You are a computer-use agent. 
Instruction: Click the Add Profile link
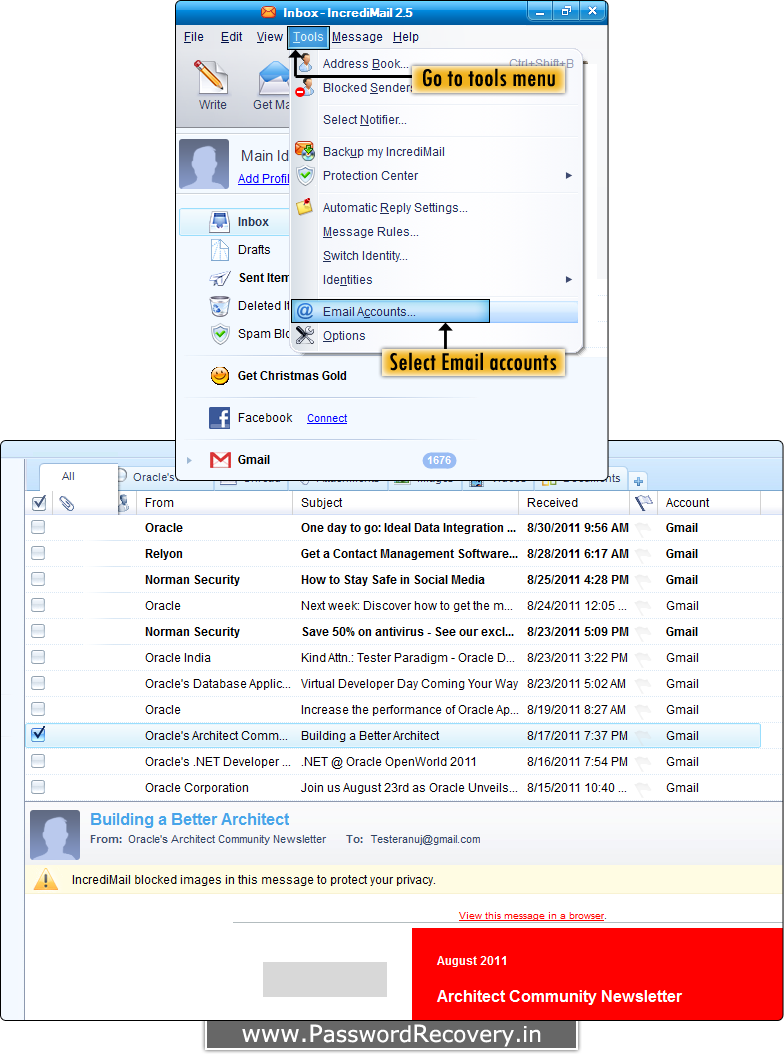[264, 179]
